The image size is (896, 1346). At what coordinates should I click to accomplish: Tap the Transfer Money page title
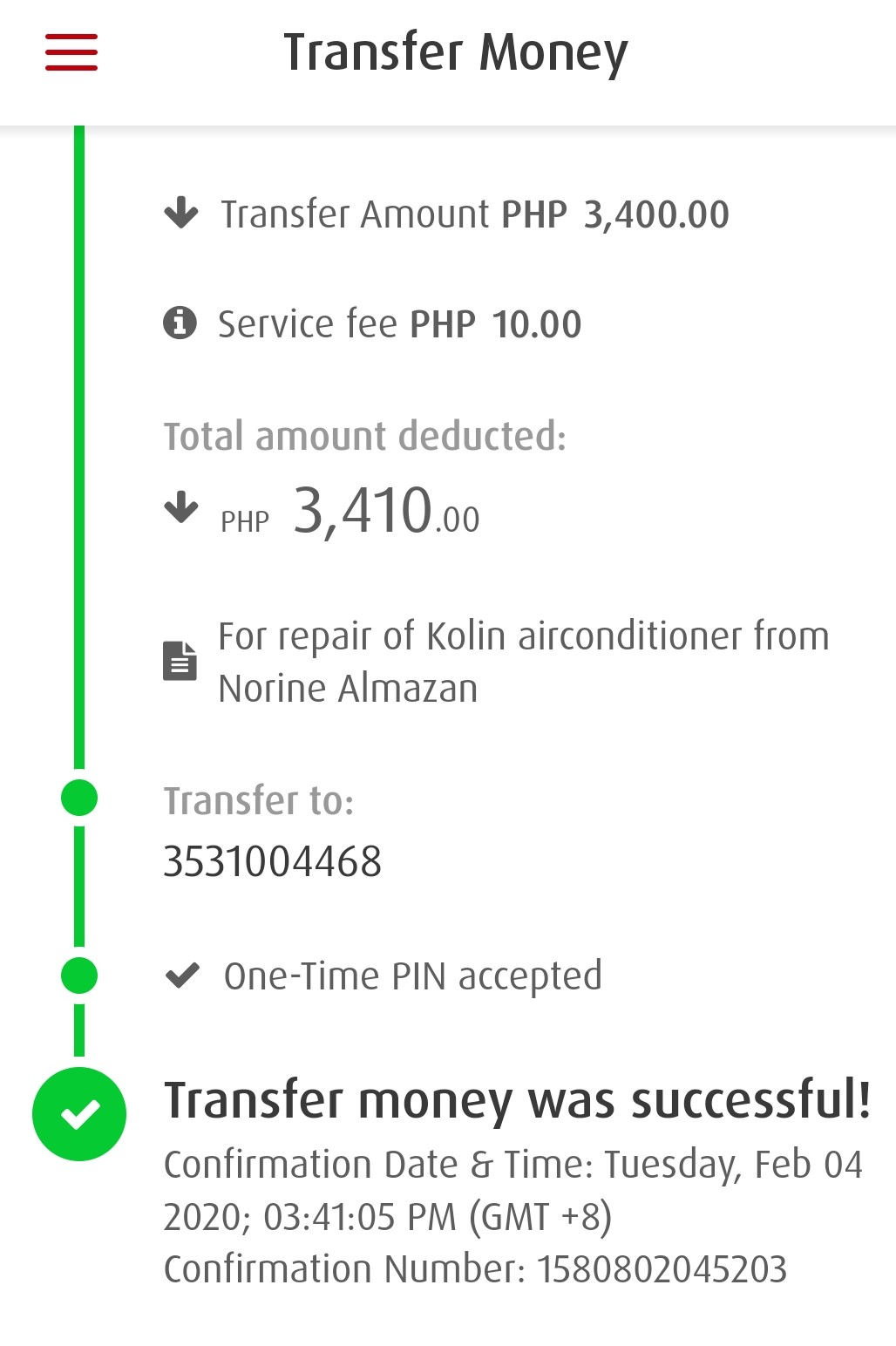455,52
